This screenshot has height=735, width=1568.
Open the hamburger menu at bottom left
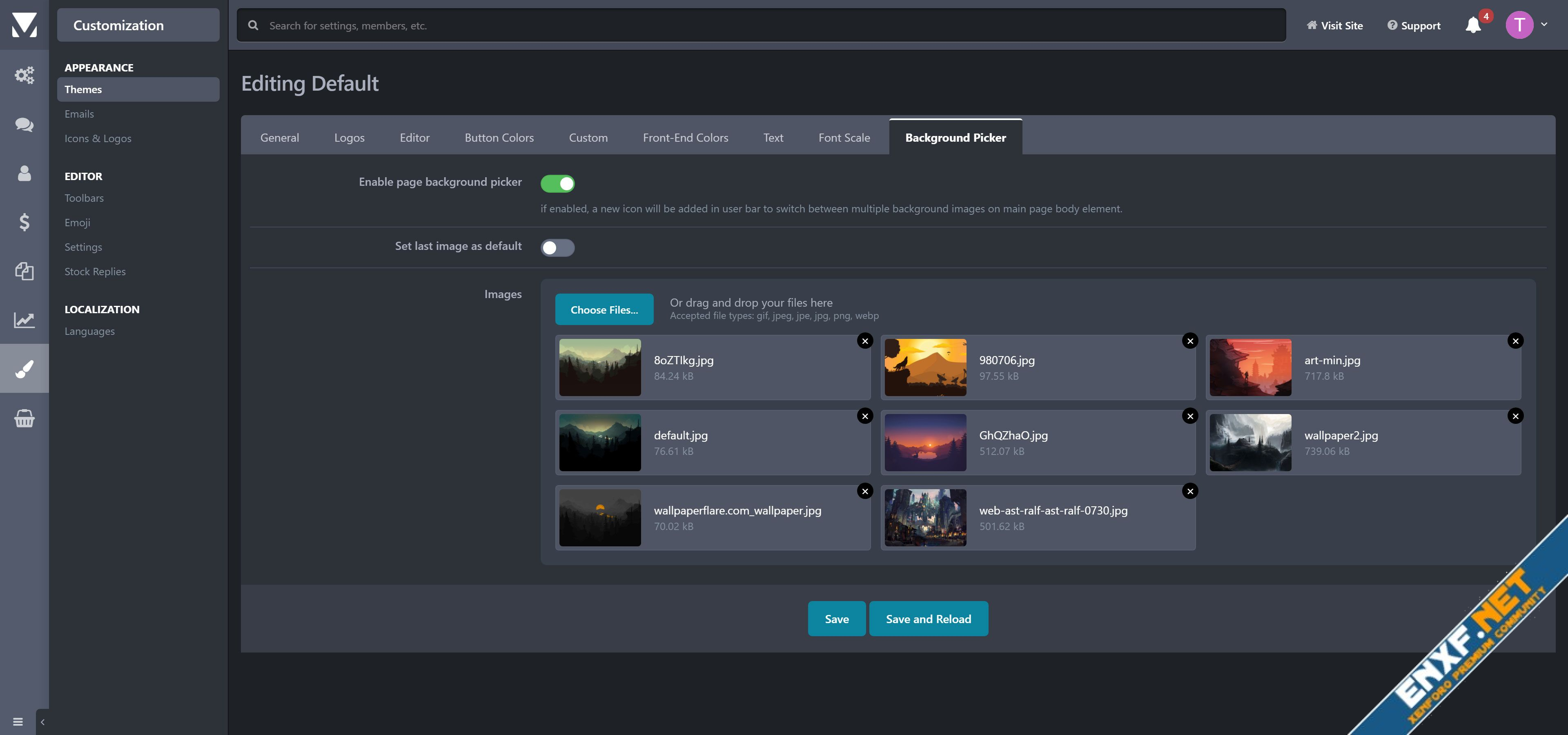(x=18, y=722)
